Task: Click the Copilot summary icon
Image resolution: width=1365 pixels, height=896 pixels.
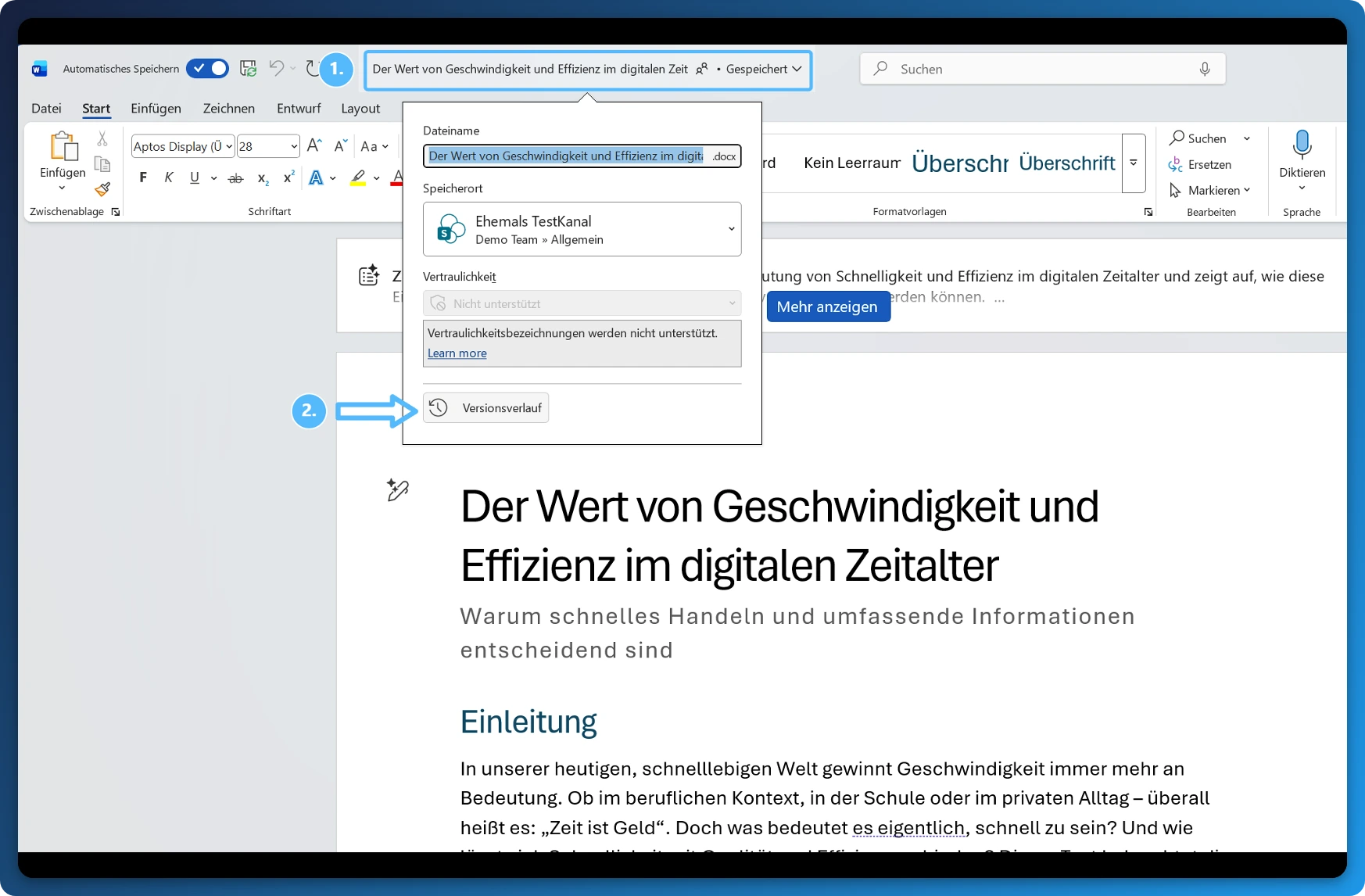Action: tap(369, 275)
